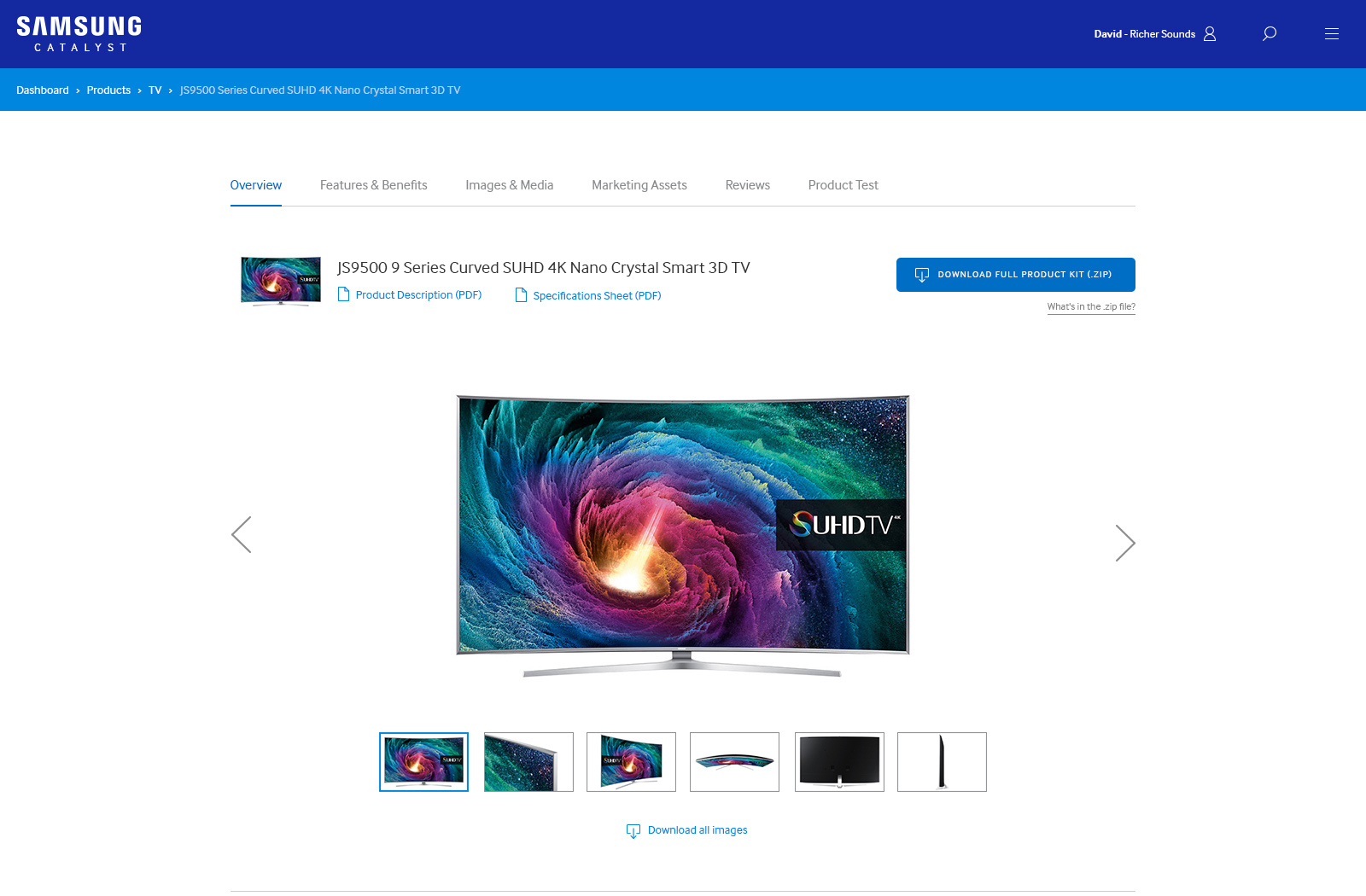Go to the Marketing Assets tab
Image resolution: width=1366 pixels, height=896 pixels.
pyautogui.click(x=639, y=185)
